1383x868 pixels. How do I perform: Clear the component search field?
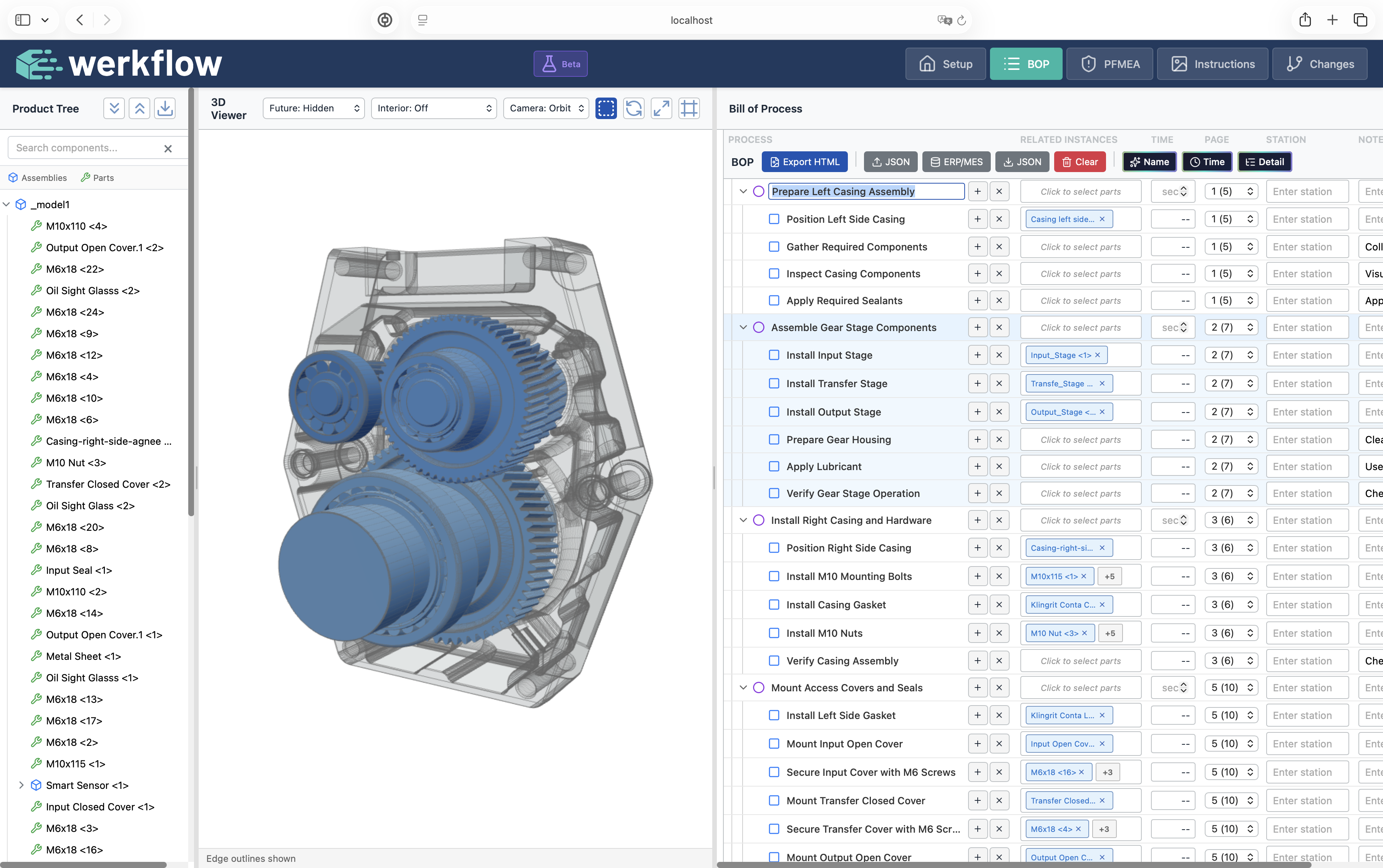point(168,148)
